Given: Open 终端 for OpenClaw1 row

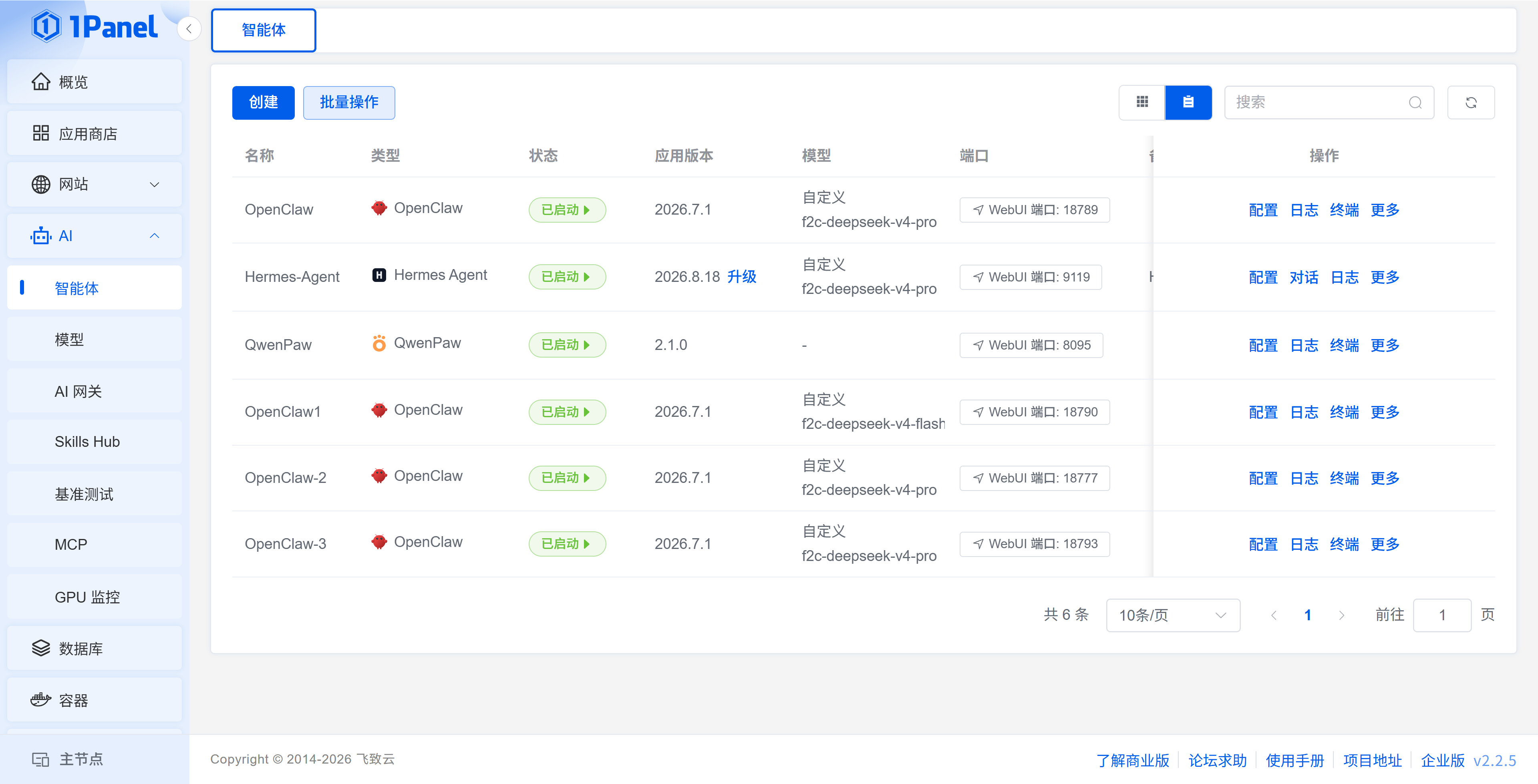Looking at the screenshot, I should [1345, 412].
